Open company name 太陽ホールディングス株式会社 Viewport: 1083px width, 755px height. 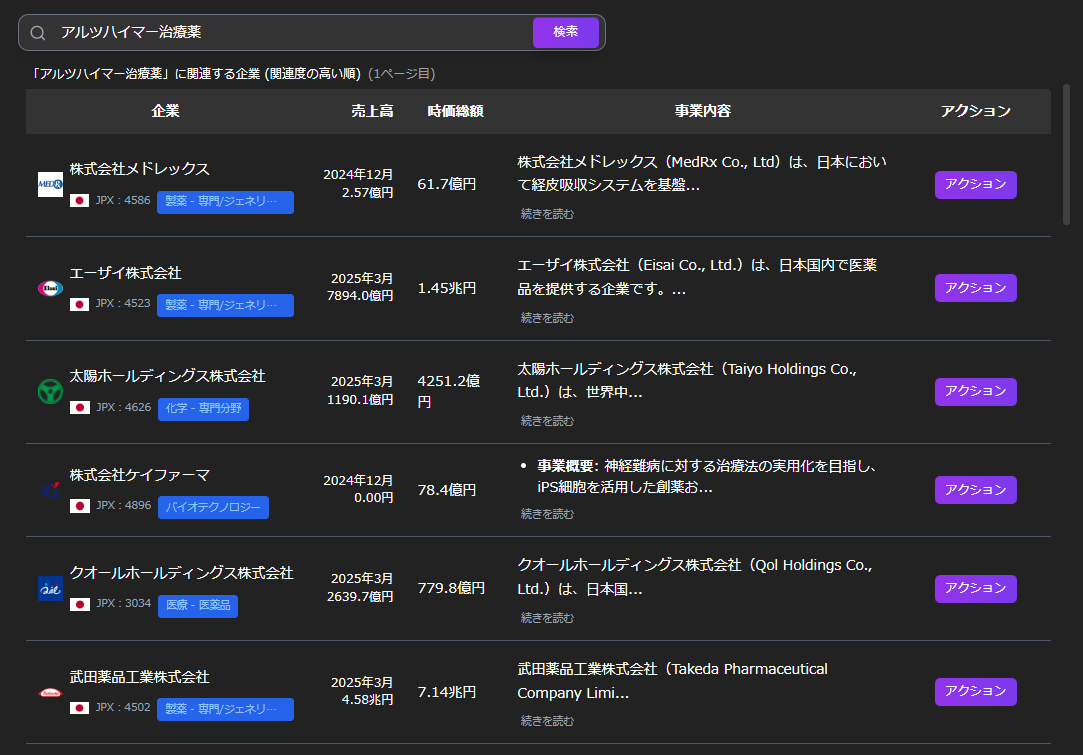[168, 376]
